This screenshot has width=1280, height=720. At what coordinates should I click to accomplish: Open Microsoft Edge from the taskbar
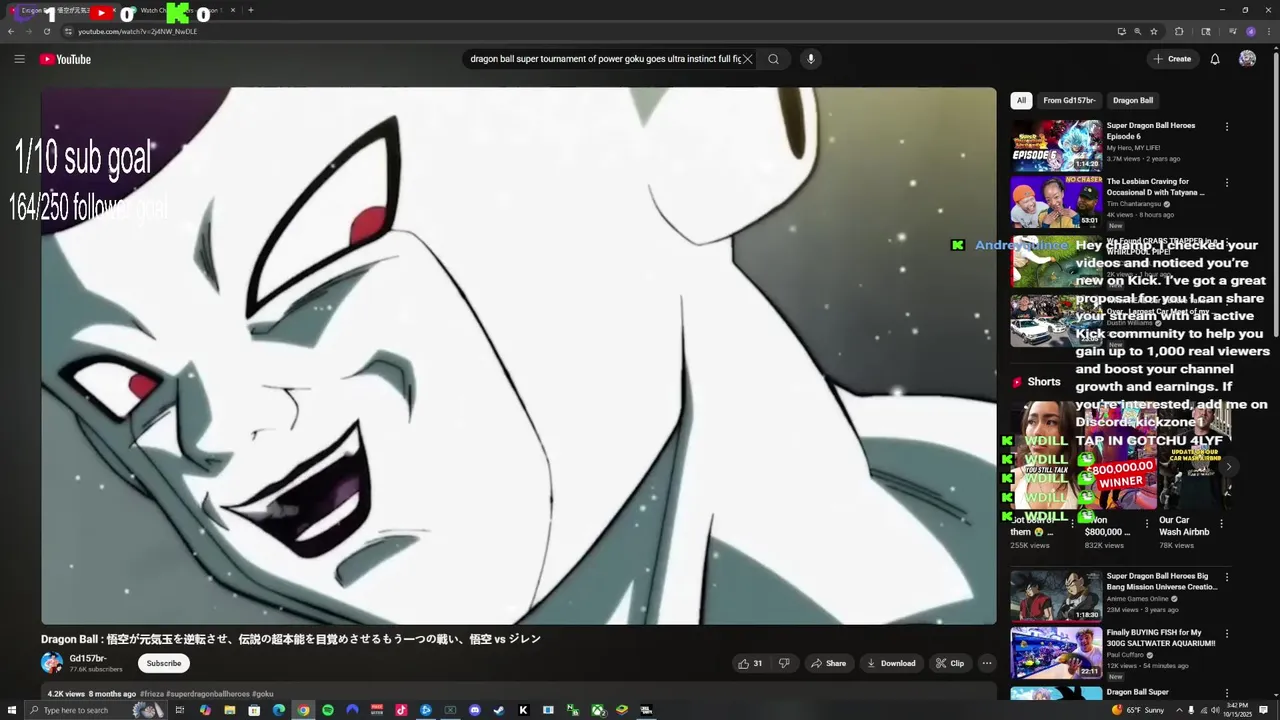click(279, 710)
